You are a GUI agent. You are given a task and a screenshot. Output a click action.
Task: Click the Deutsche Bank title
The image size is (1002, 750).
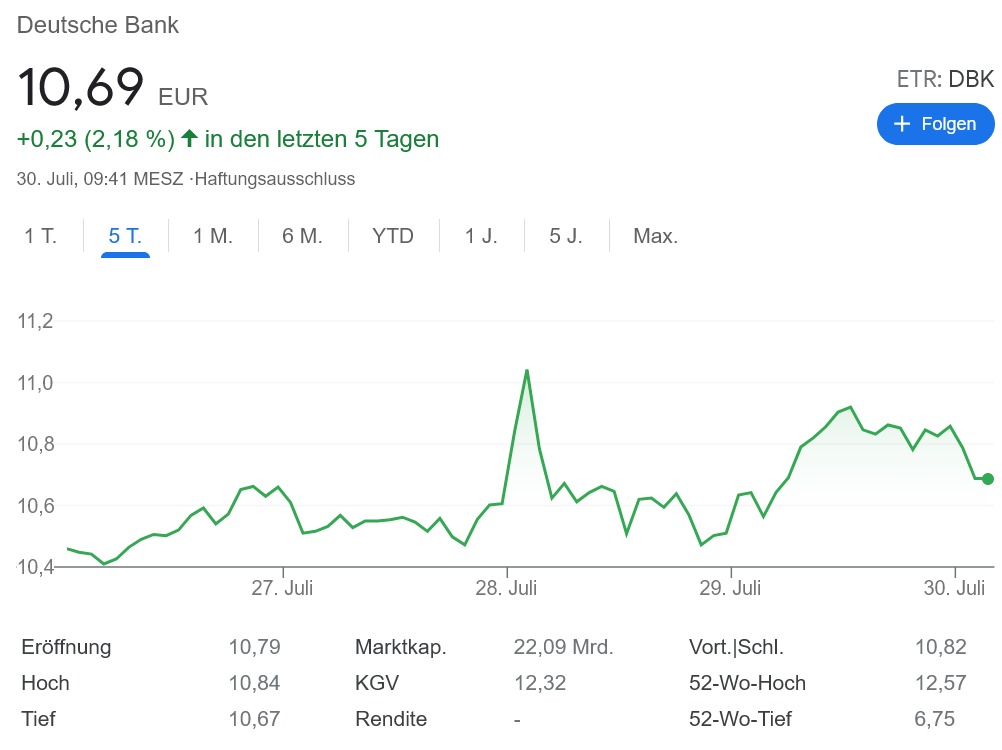(98, 26)
